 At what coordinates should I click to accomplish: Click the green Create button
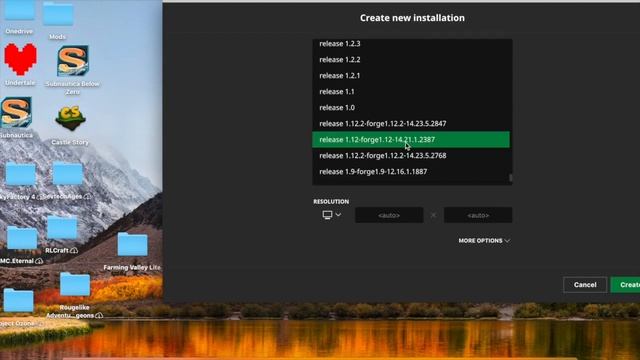coord(626,285)
